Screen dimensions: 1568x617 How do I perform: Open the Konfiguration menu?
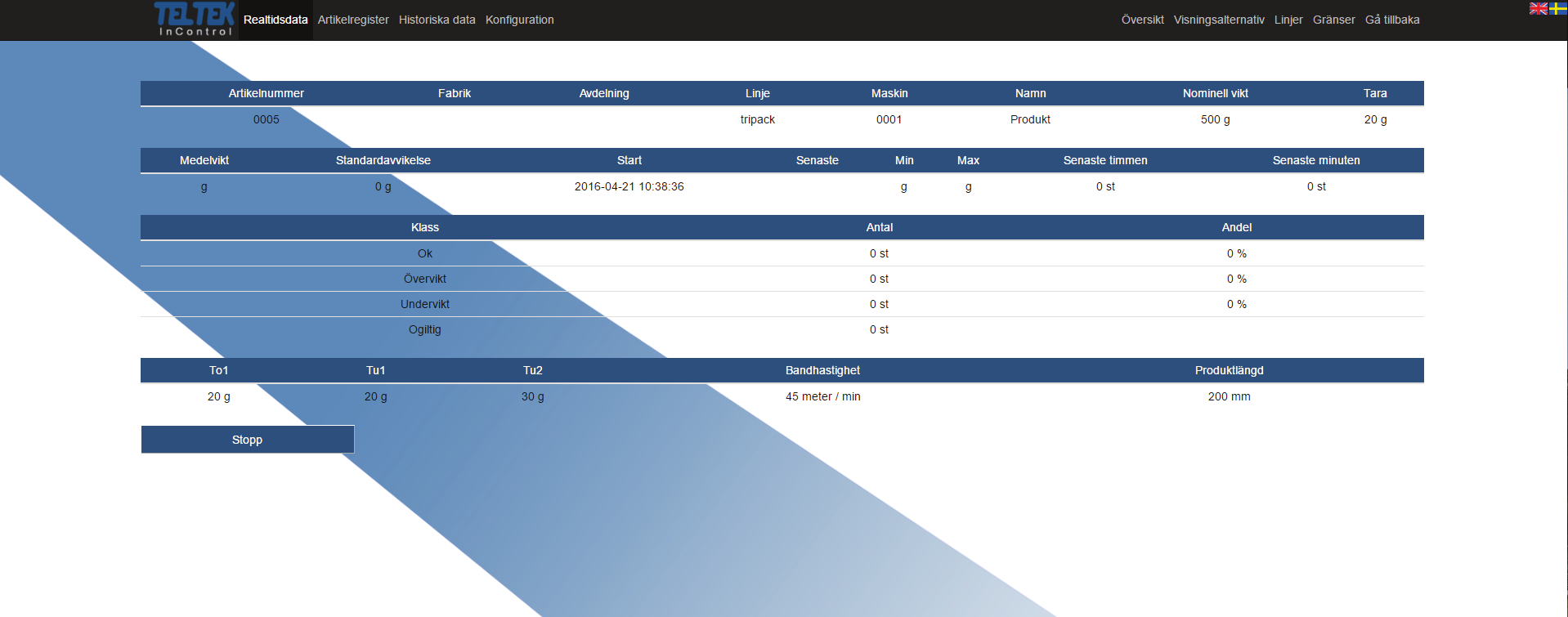(x=519, y=20)
